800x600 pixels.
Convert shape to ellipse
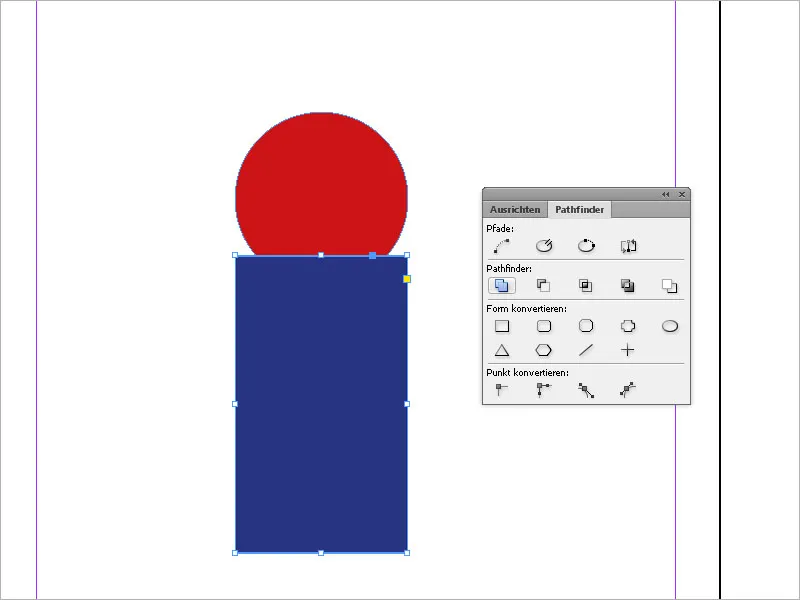[x=670, y=326]
